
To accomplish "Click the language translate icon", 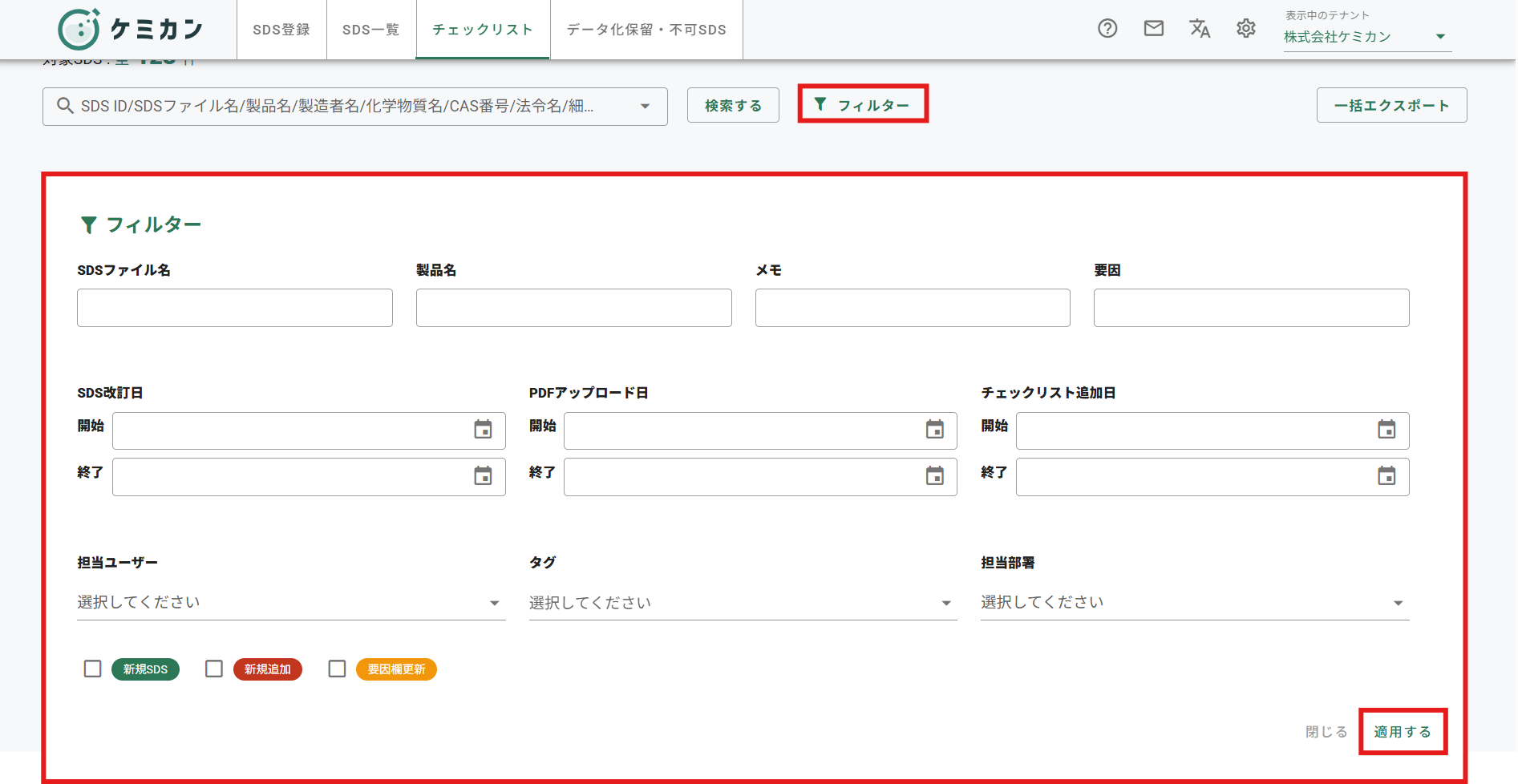I will pos(1200,29).
